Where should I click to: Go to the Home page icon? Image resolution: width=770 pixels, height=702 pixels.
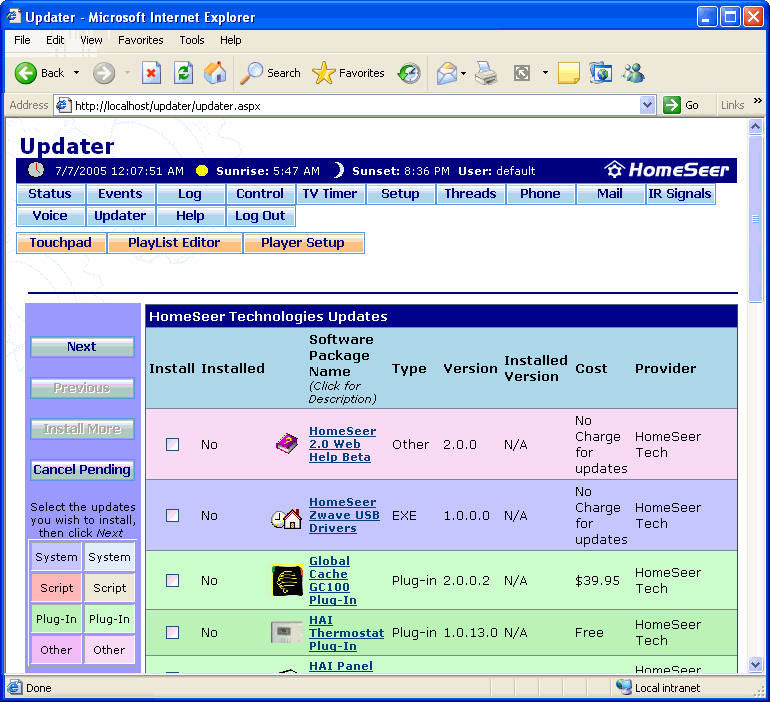(215, 73)
